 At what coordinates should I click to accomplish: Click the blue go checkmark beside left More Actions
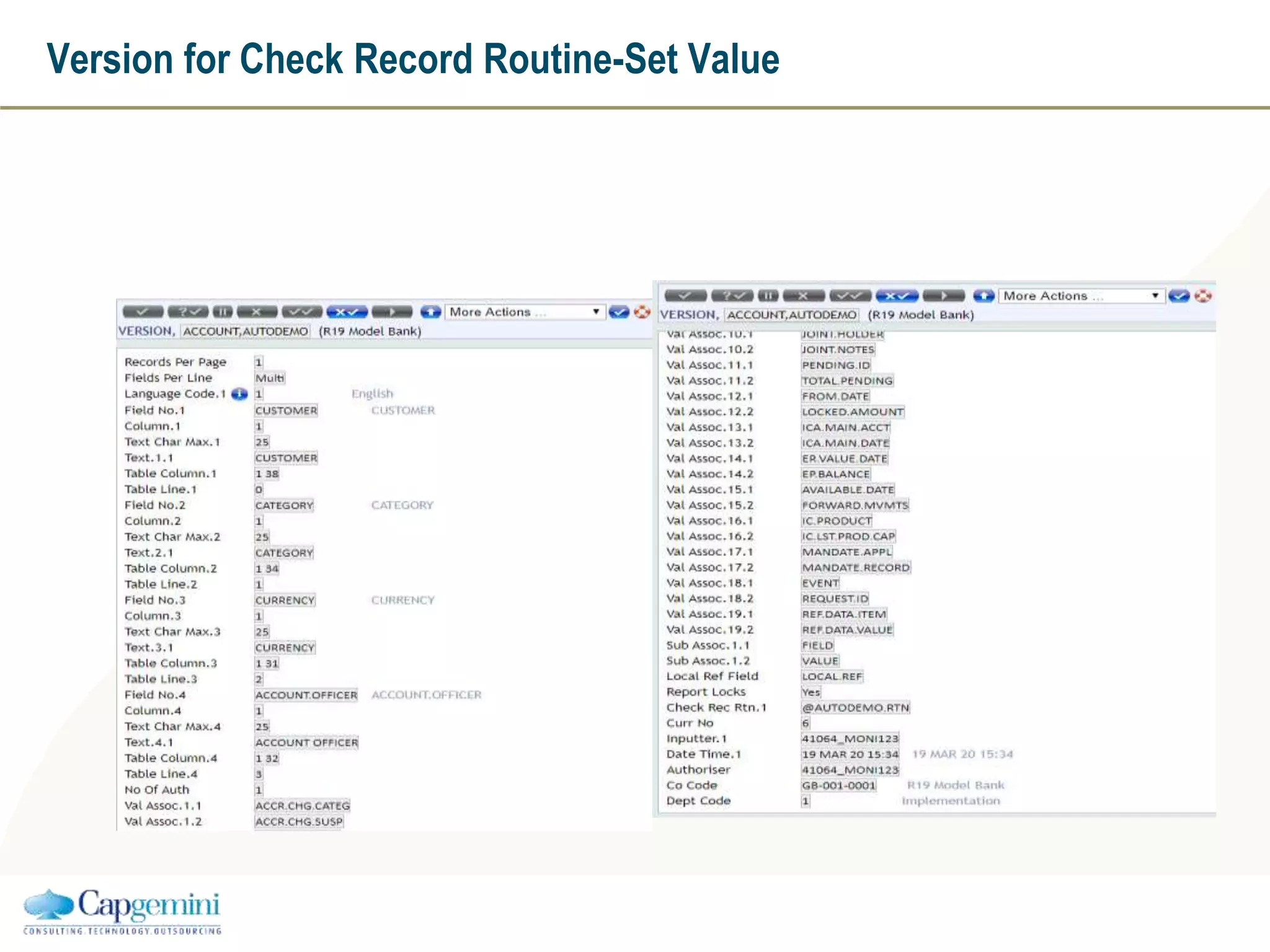(618, 312)
